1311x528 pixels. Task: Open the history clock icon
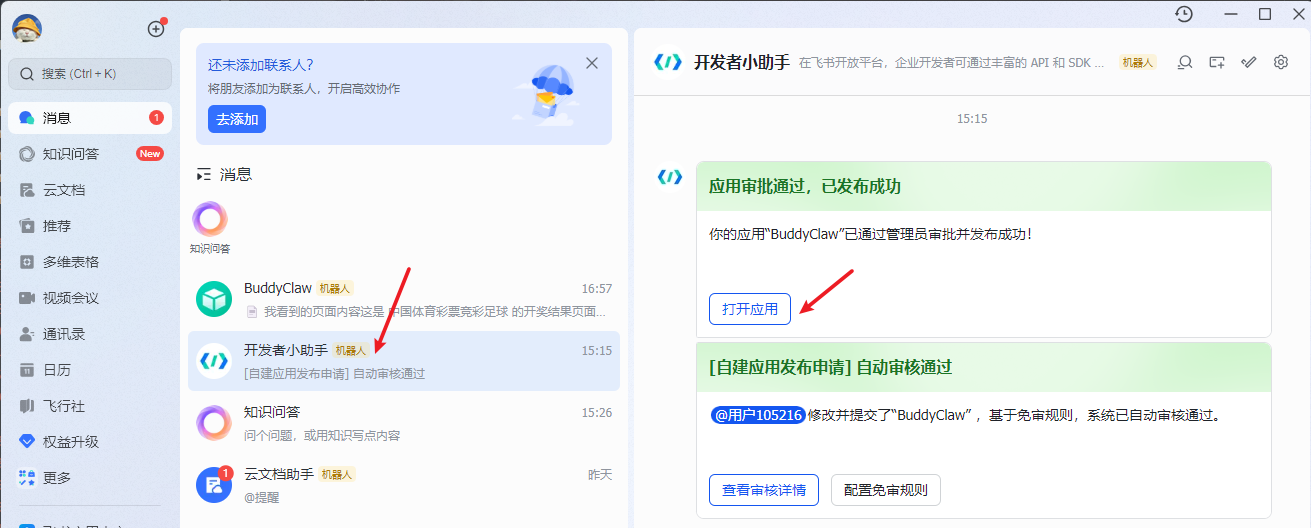tap(1184, 14)
